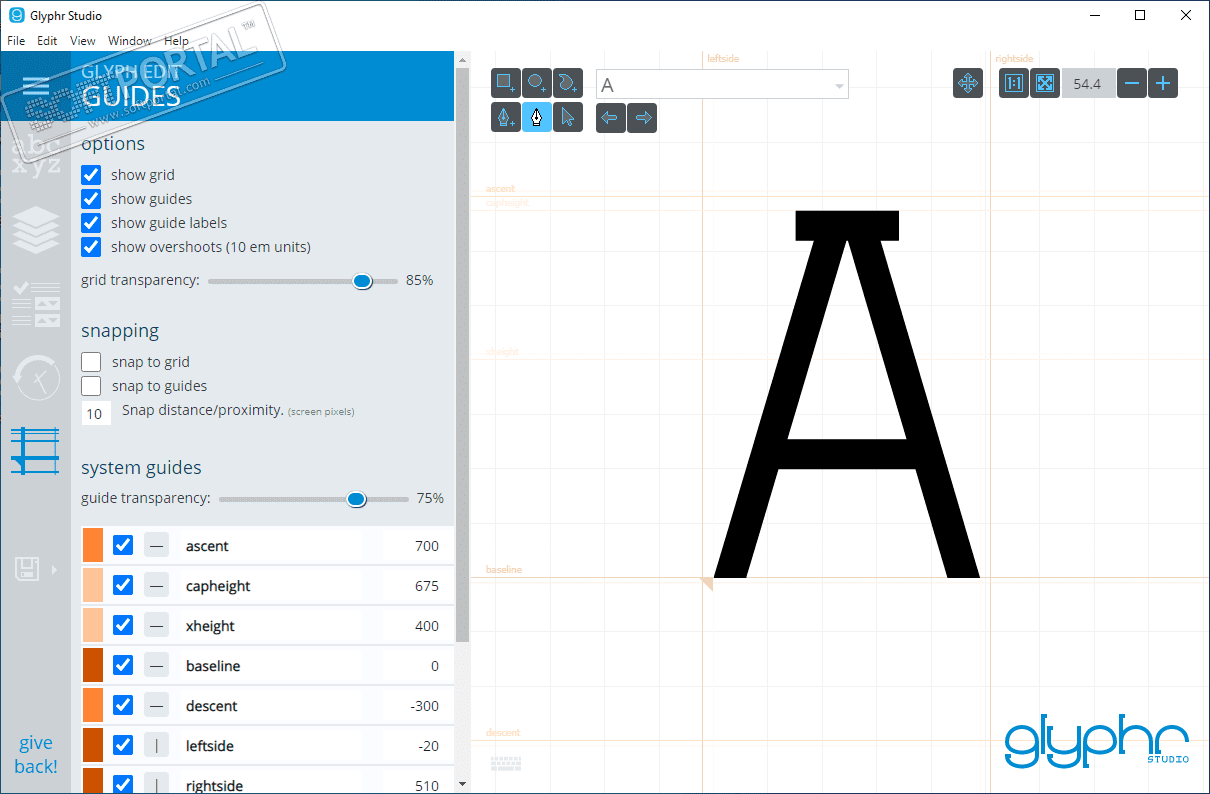Screen dimensions: 1210x794
Task: Click the baseline guide dark orange color swatch
Action: pyautogui.click(x=92, y=666)
